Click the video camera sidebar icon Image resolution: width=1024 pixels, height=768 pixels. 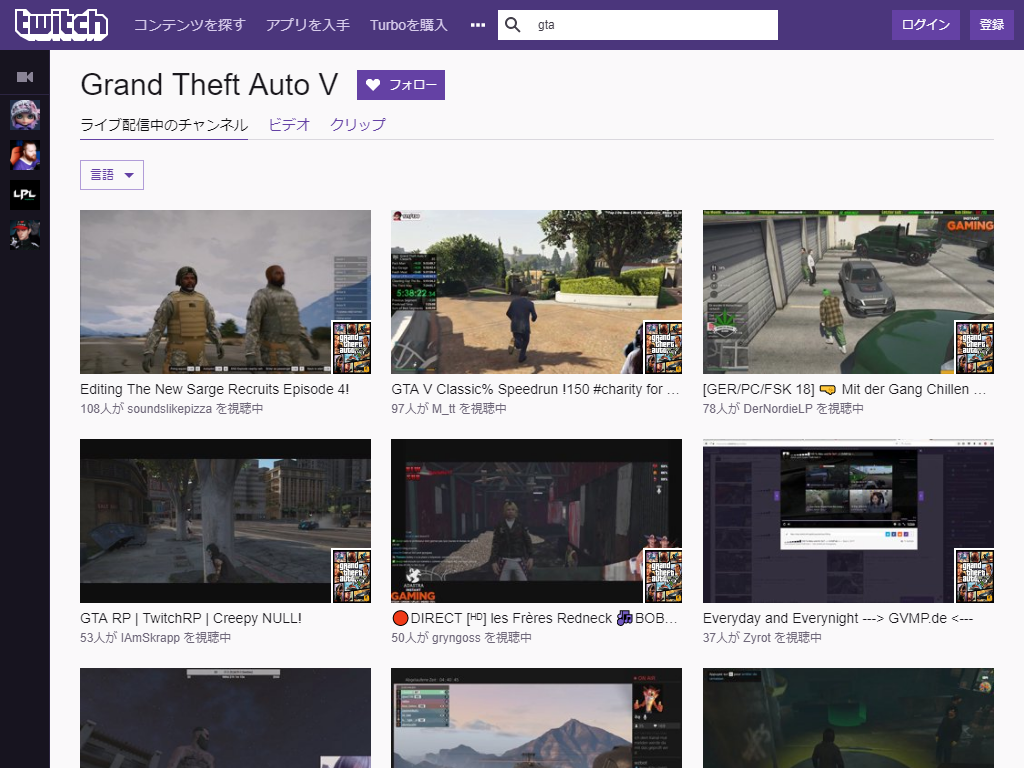(x=25, y=77)
